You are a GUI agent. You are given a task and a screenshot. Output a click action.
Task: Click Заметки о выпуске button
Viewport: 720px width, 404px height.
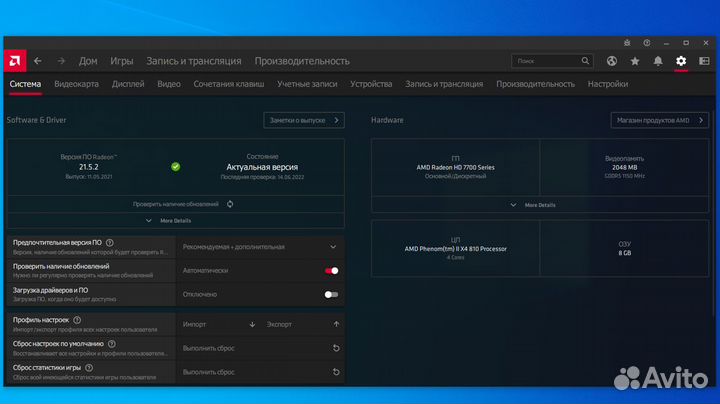[x=304, y=120]
